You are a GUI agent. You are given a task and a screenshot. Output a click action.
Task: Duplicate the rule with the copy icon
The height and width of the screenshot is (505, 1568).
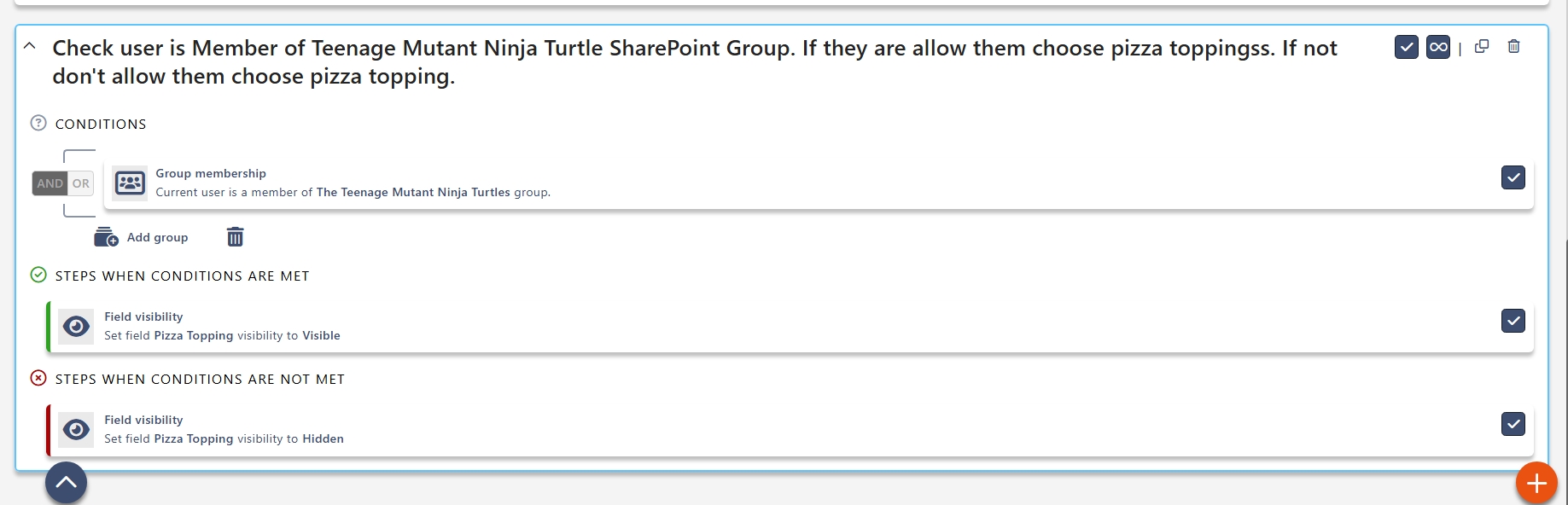pos(1482,47)
